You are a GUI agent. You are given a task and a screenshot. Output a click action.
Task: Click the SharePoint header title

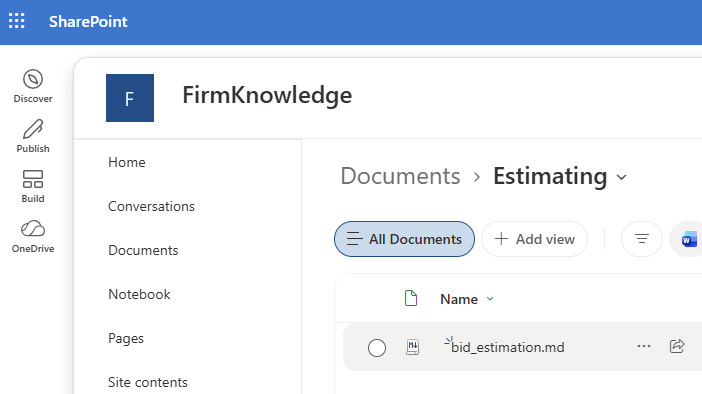[x=88, y=21]
